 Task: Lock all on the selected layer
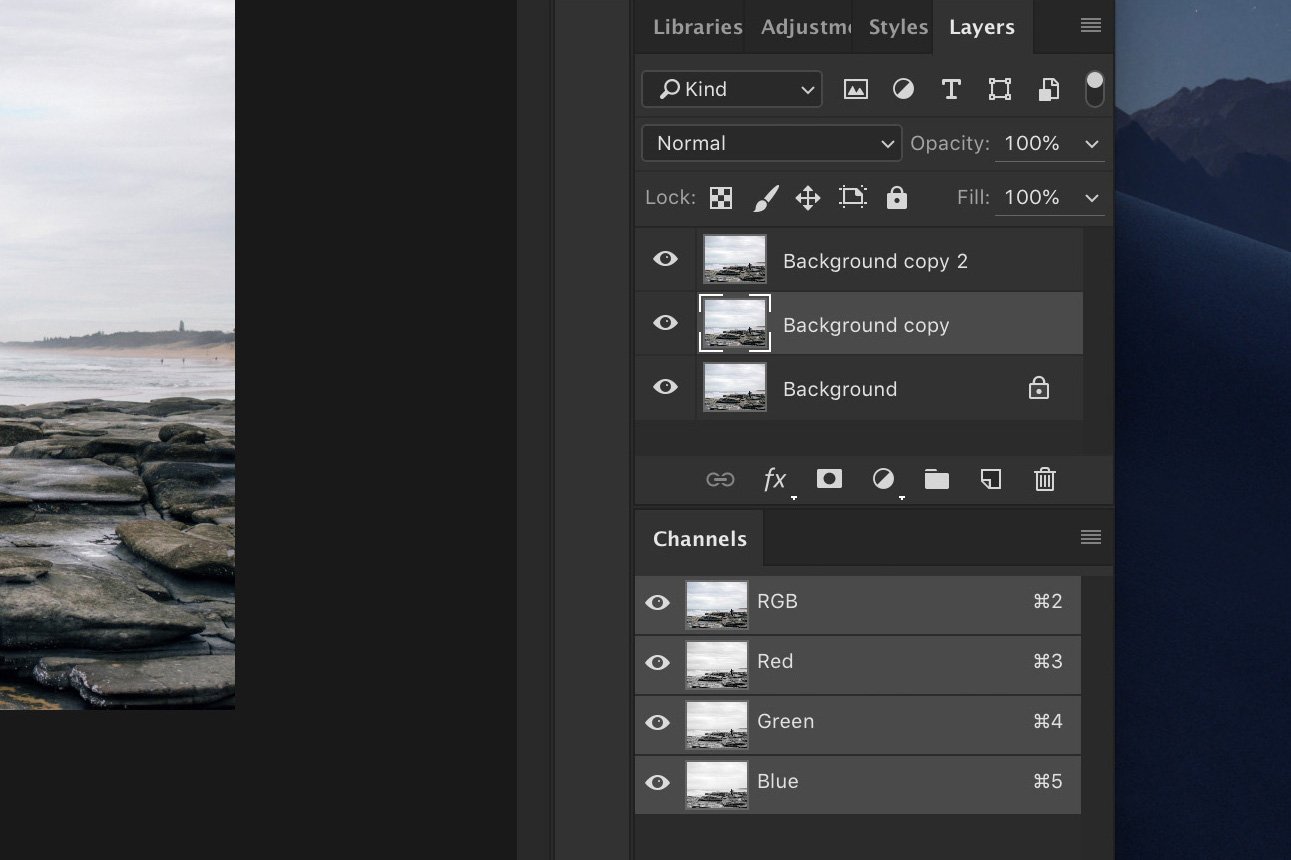896,197
